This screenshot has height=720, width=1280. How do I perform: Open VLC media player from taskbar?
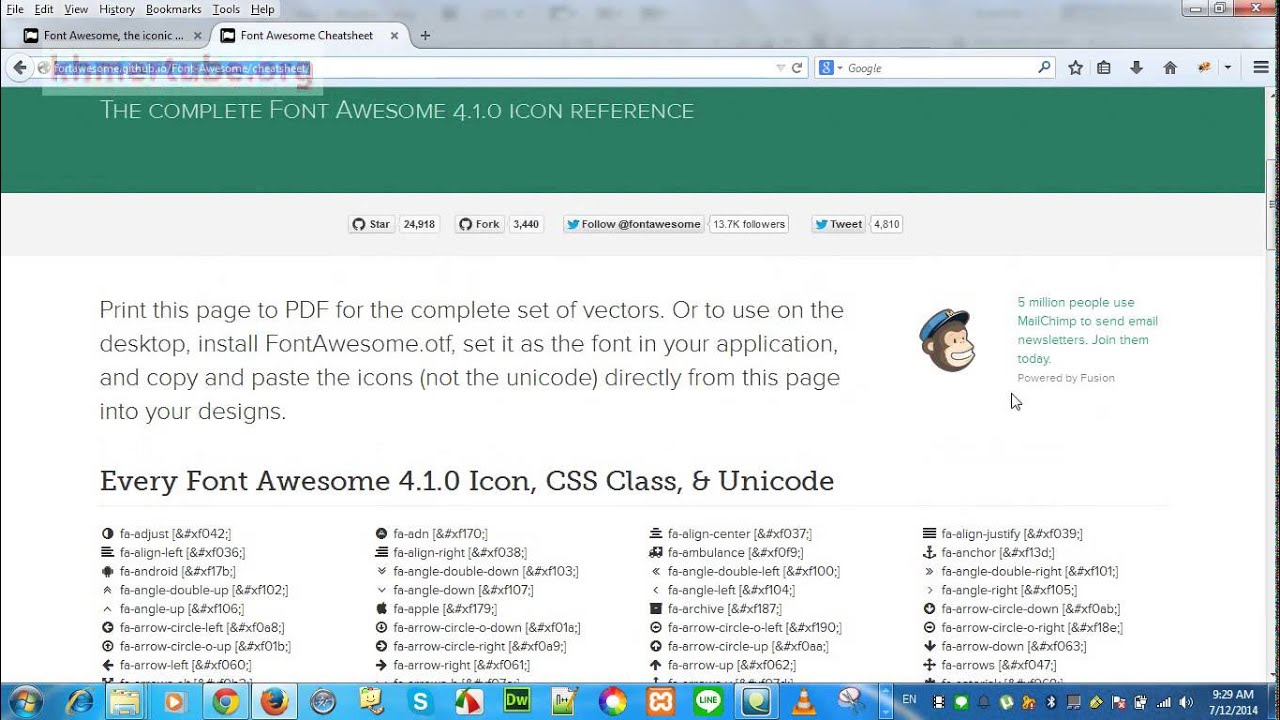pos(803,702)
